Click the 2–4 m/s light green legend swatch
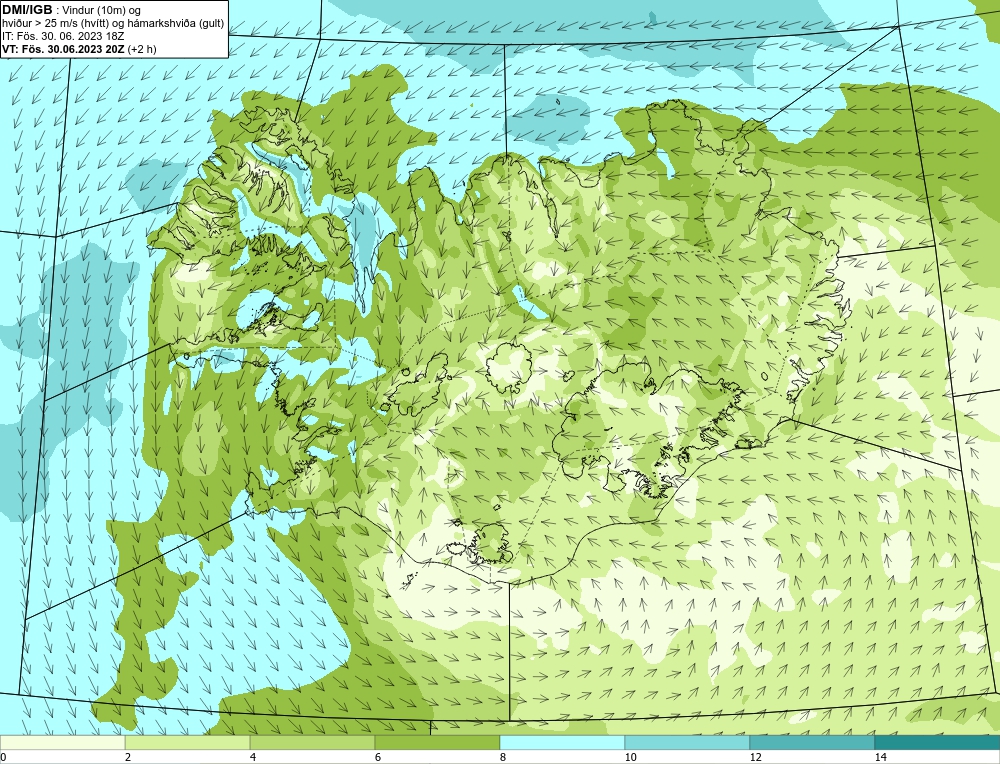 (x=188, y=743)
